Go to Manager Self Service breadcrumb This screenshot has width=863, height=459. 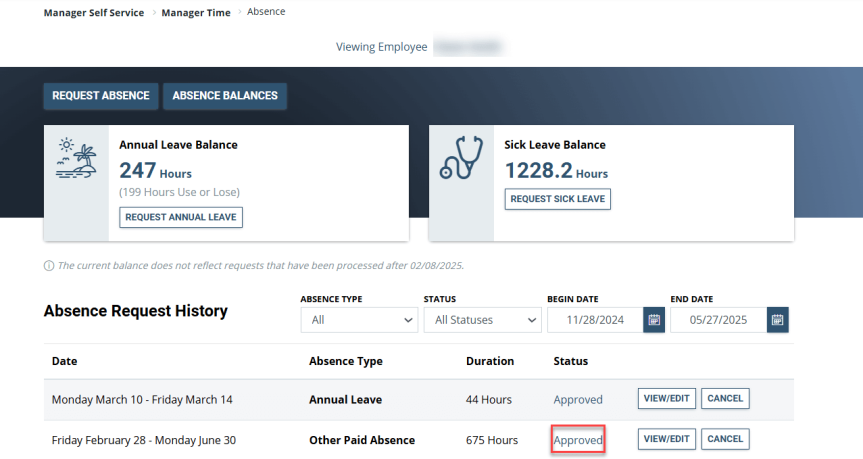94,13
